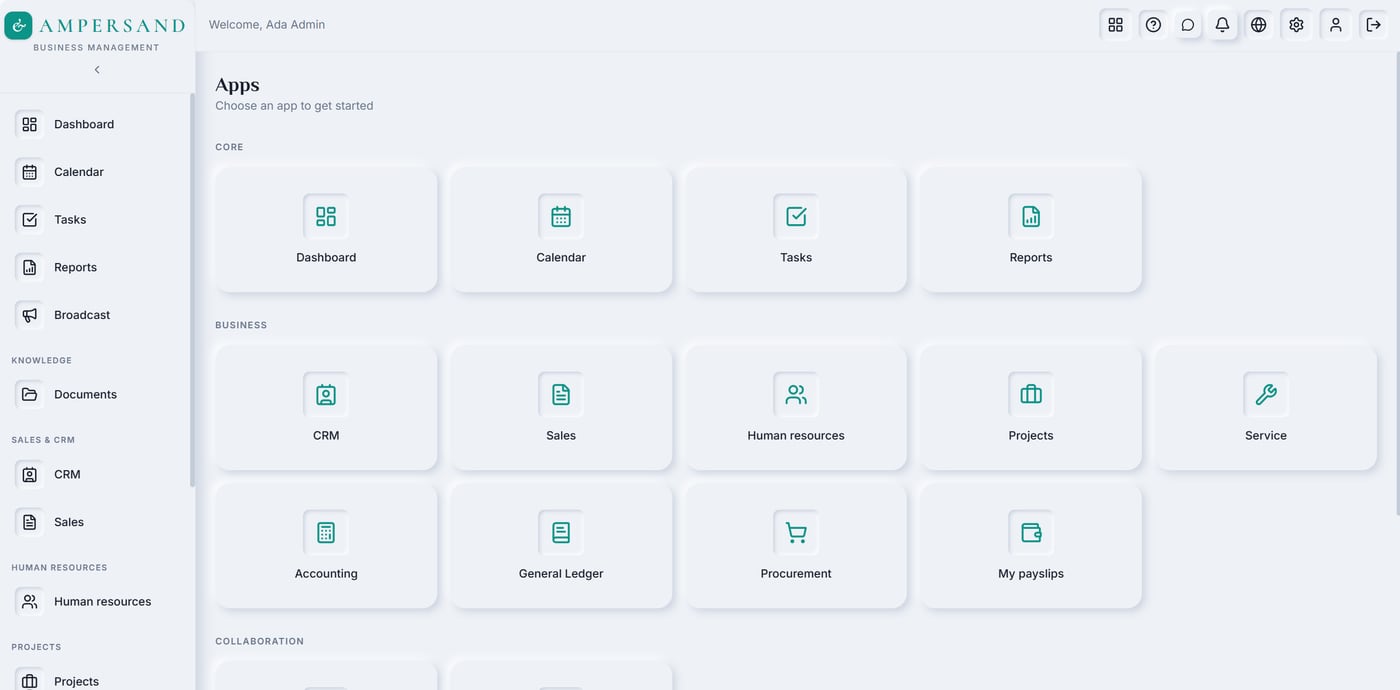Open the Service app card

1266,408
